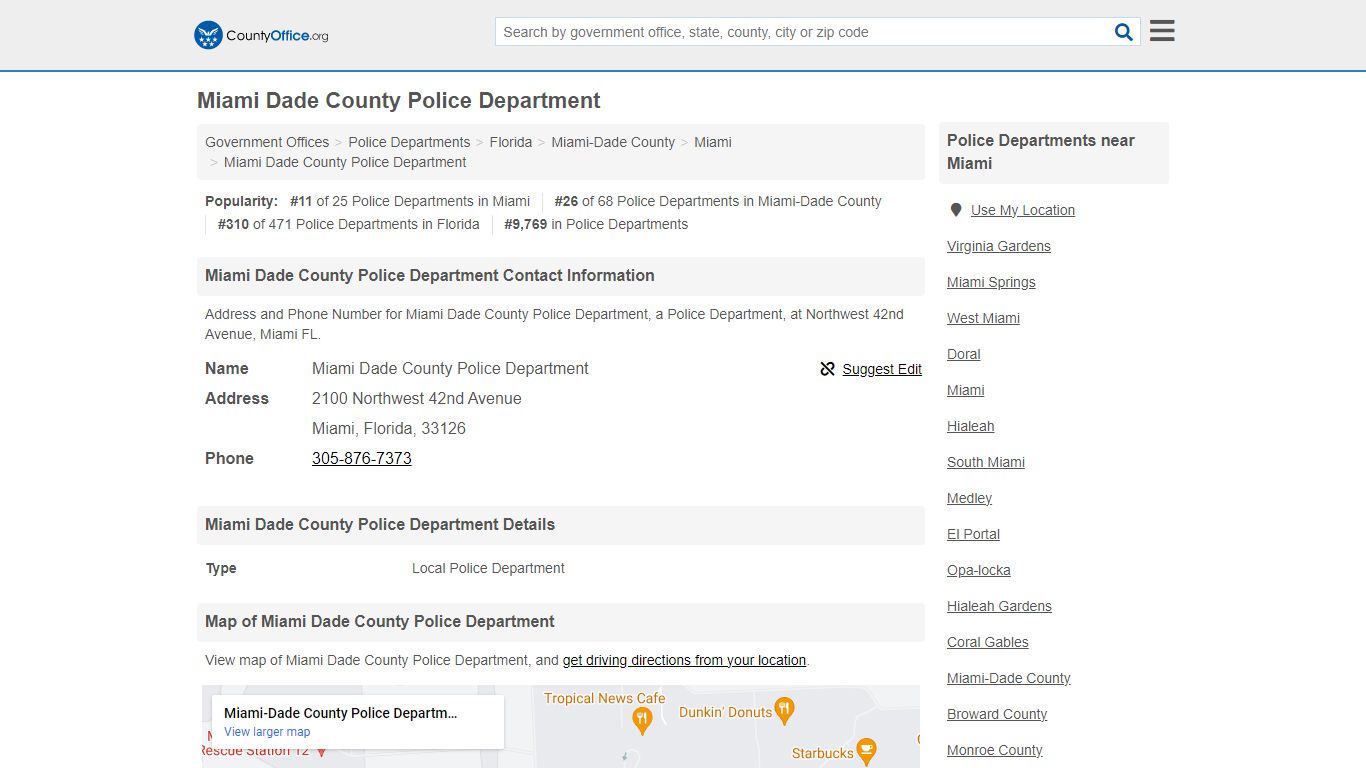1366x768 pixels.
Task: Click address text 2100 Northwest 42nd Avenue
Action: point(417,398)
